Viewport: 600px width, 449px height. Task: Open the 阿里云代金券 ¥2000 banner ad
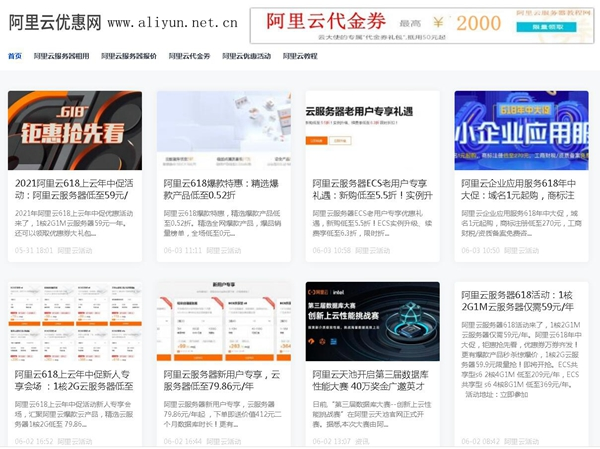[x=422, y=21]
